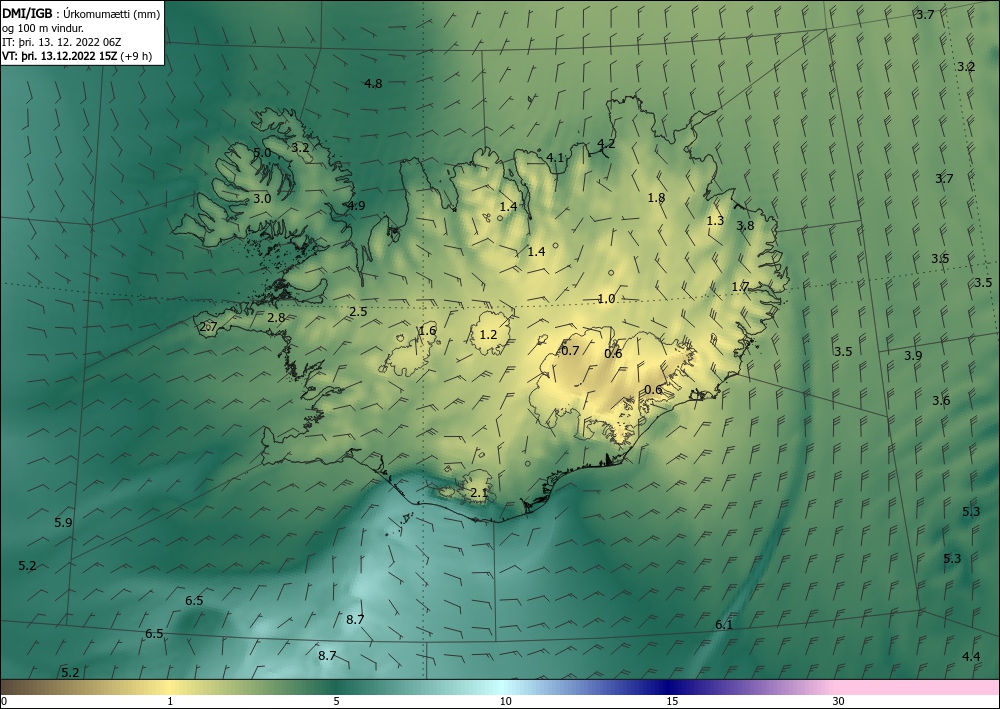Click the 4.9 map value
The width and height of the screenshot is (1000, 709).
(x=357, y=205)
